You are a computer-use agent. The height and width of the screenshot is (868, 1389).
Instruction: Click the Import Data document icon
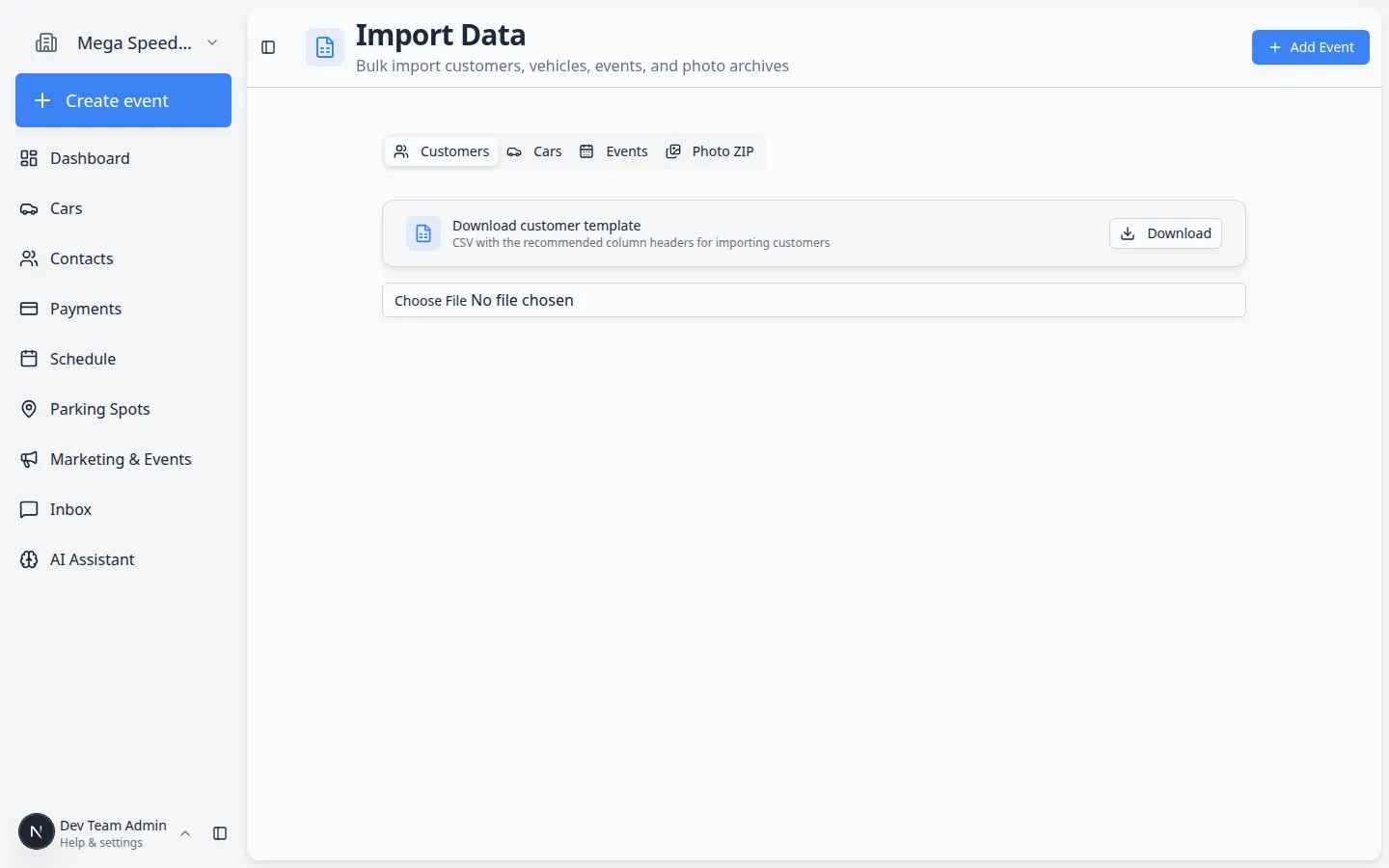click(x=325, y=47)
